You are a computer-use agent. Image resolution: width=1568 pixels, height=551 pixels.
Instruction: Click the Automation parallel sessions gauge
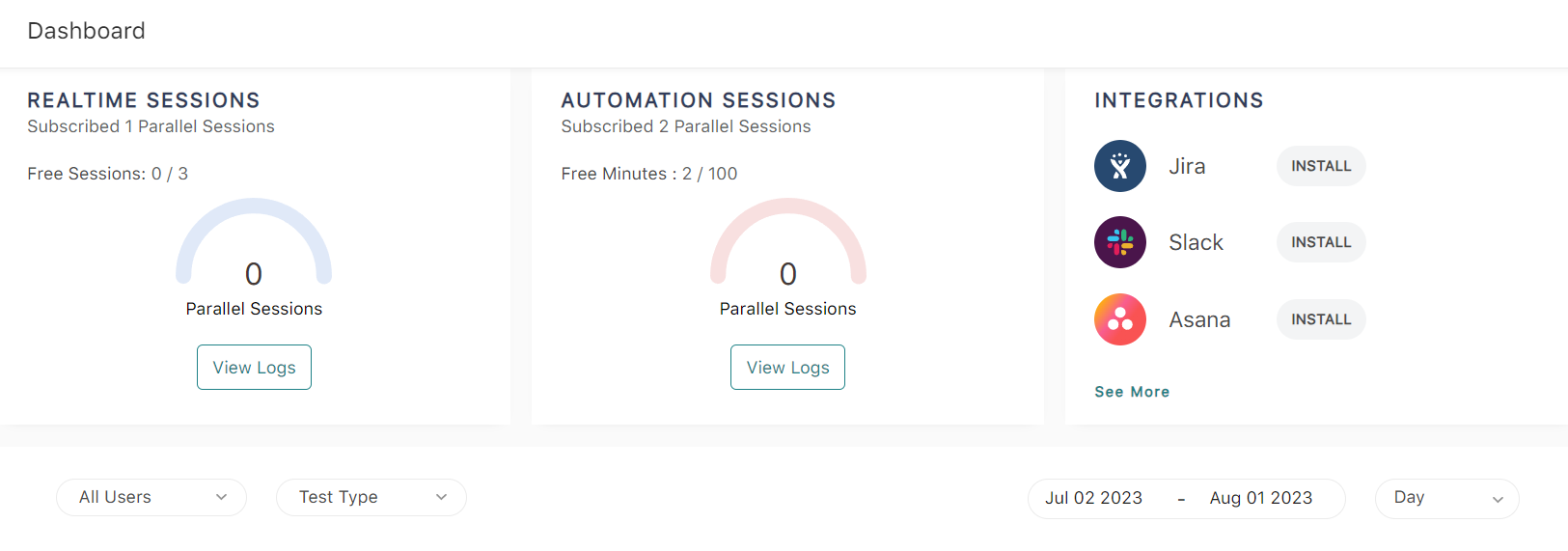[x=787, y=246]
